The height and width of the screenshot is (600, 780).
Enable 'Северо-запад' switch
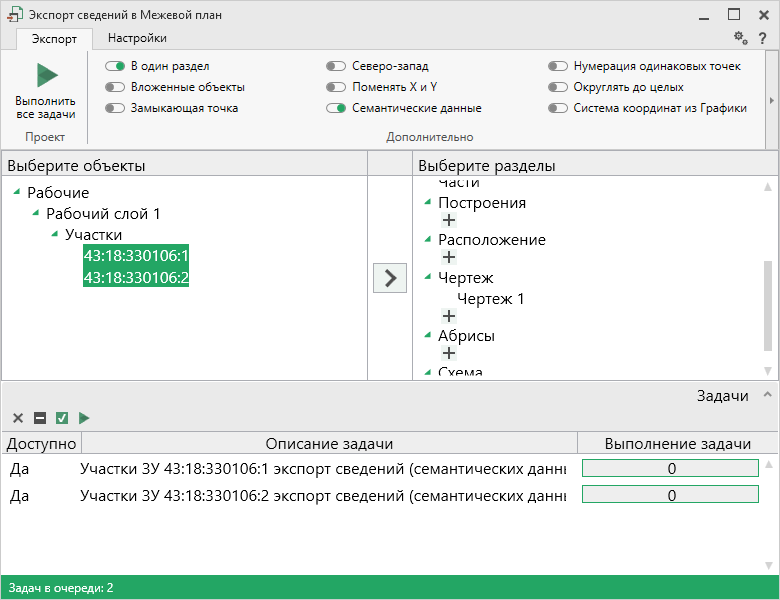pyautogui.click(x=336, y=66)
